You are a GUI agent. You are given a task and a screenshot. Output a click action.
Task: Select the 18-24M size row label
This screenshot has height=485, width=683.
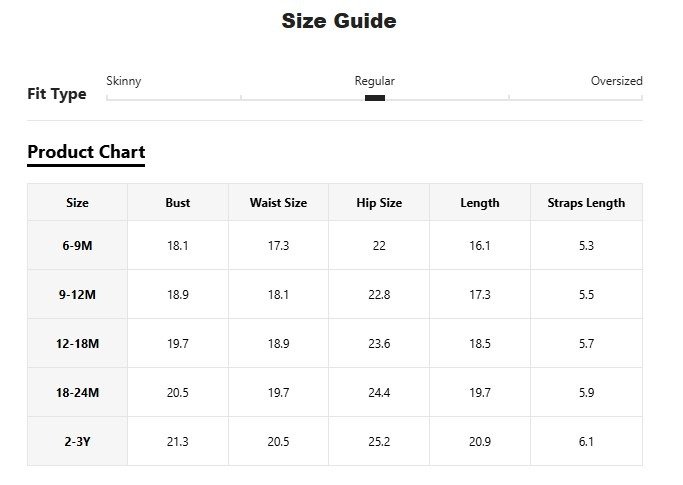coord(77,393)
